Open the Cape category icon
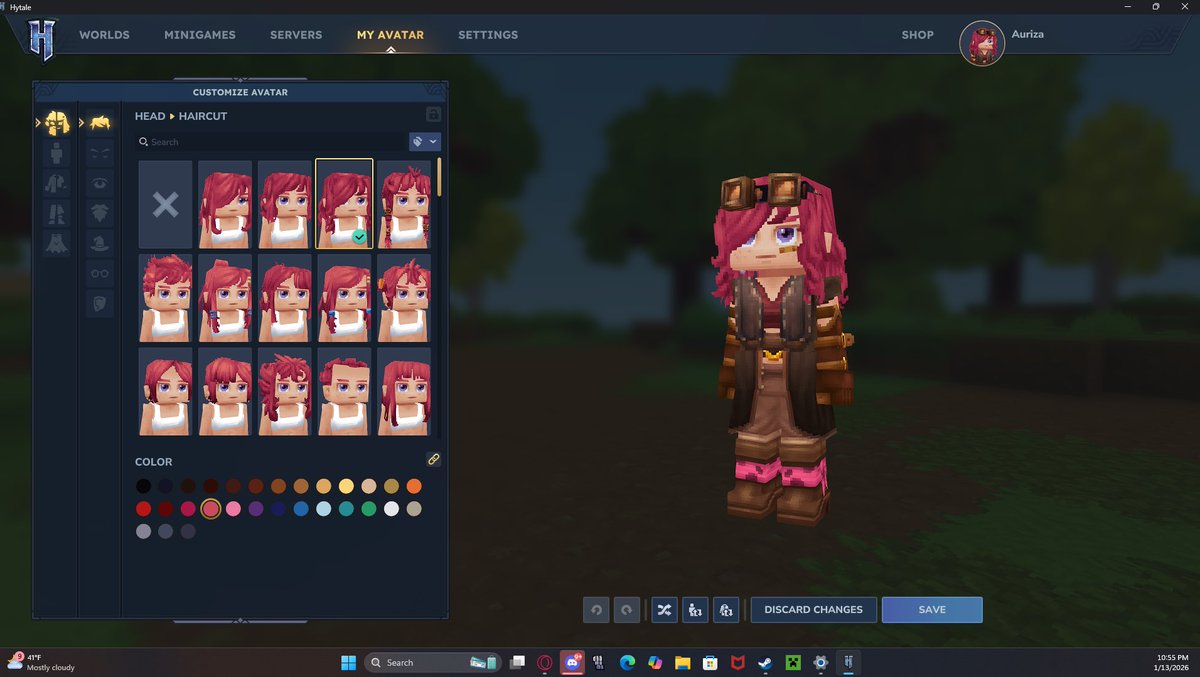Image resolution: width=1200 pixels, height=677 pixels. (x=57, y=243)
